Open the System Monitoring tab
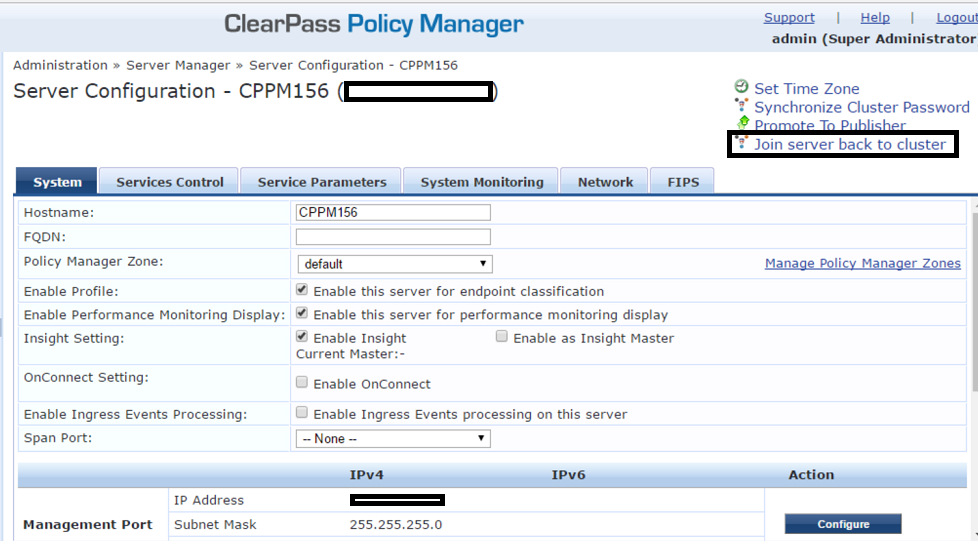978x541 pixels. pyautogui.click(x=482, y=182)
